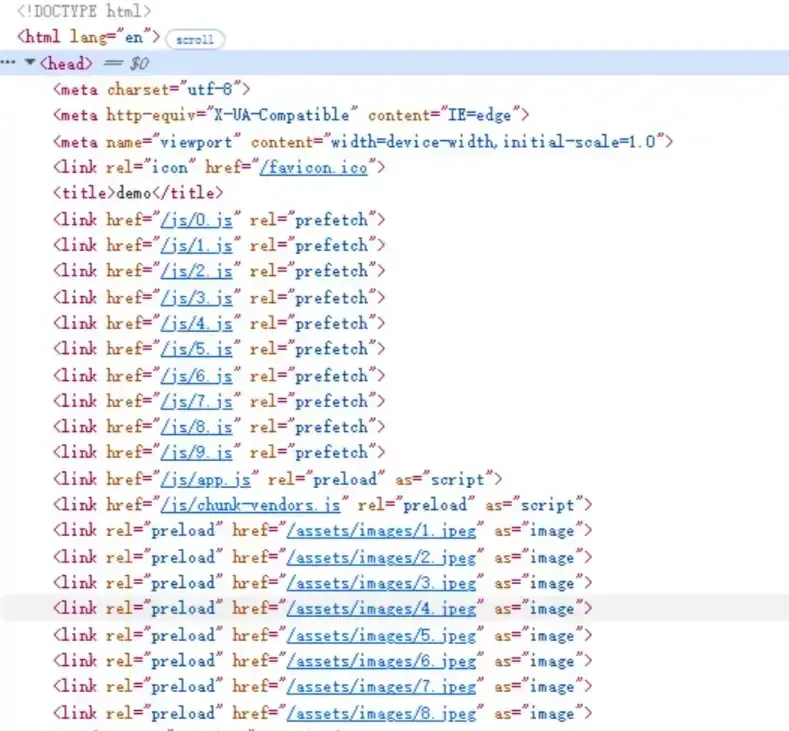Open the /js/0.js prefetch link

click(196, 220)
